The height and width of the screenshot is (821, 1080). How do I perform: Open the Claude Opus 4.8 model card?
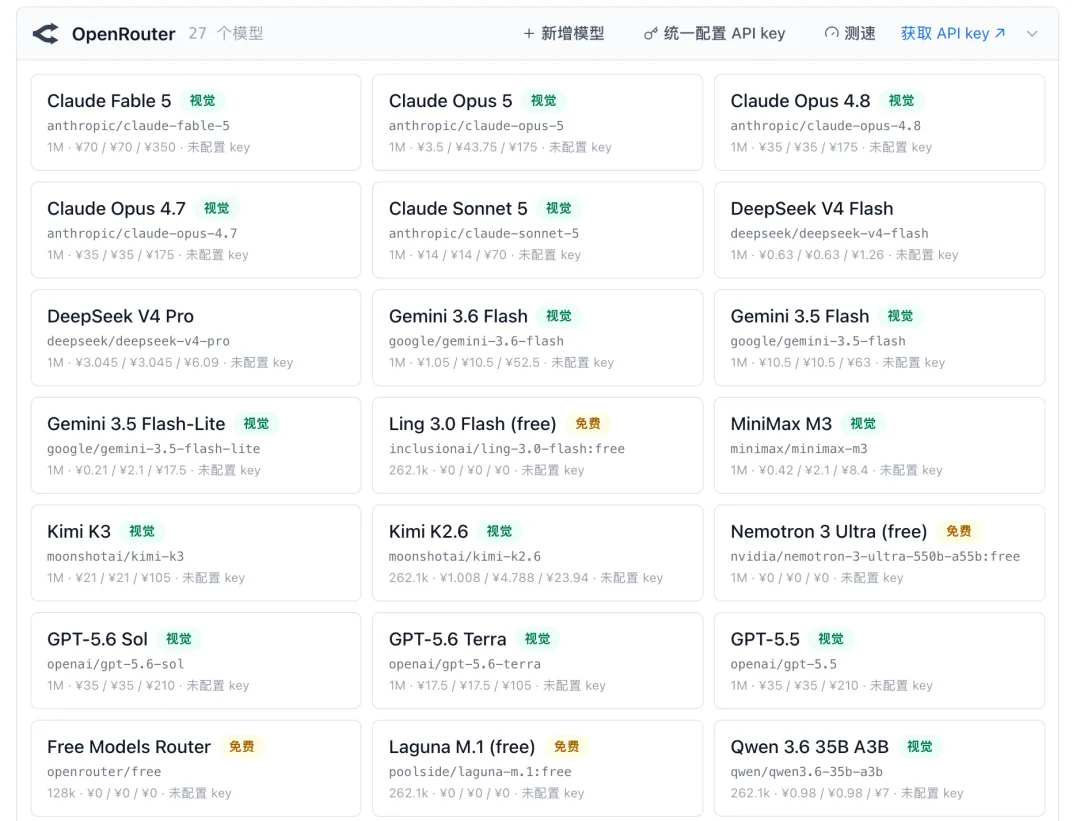coord(880,123)
